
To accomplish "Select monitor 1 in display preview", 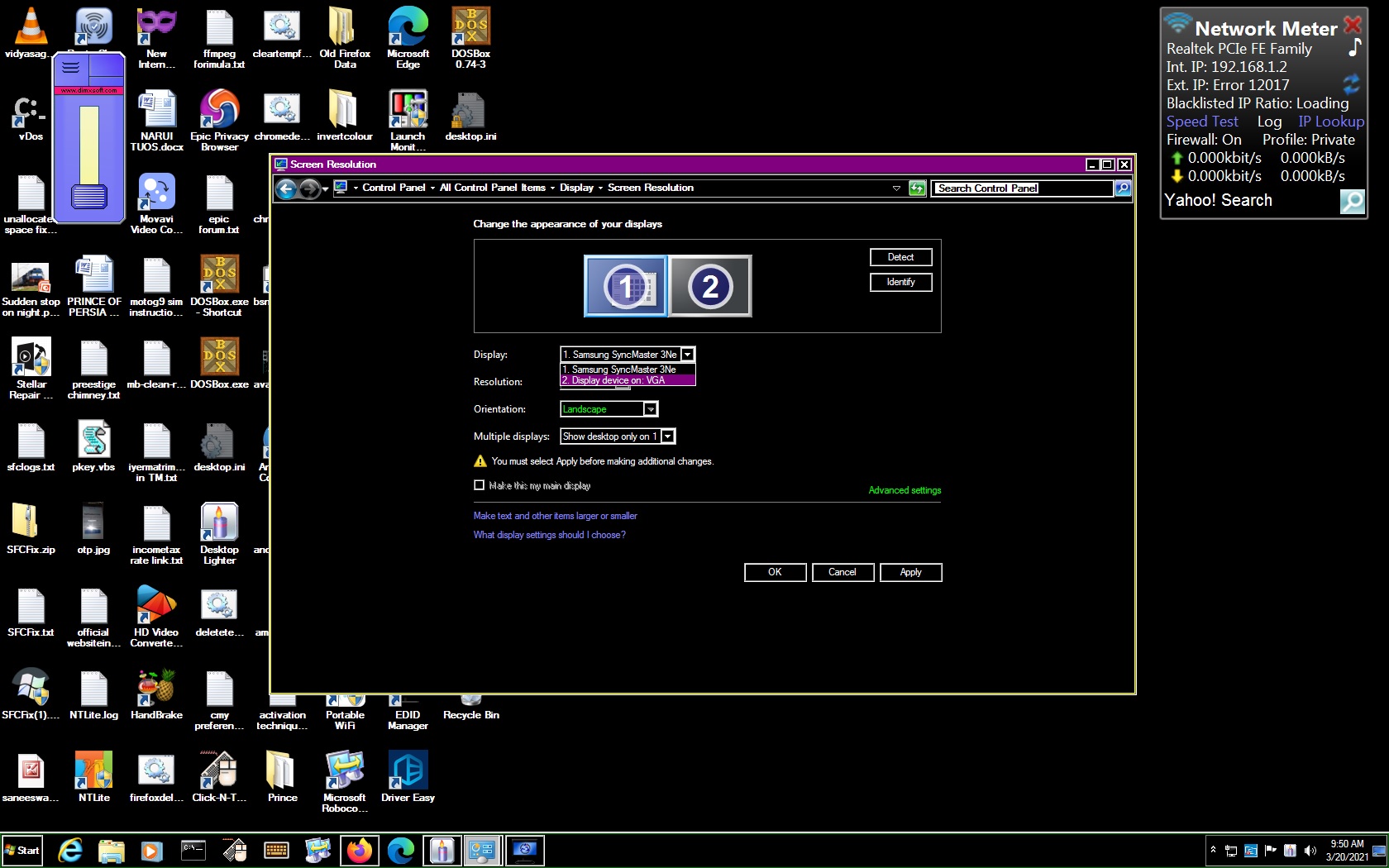I will click(625, 286).
